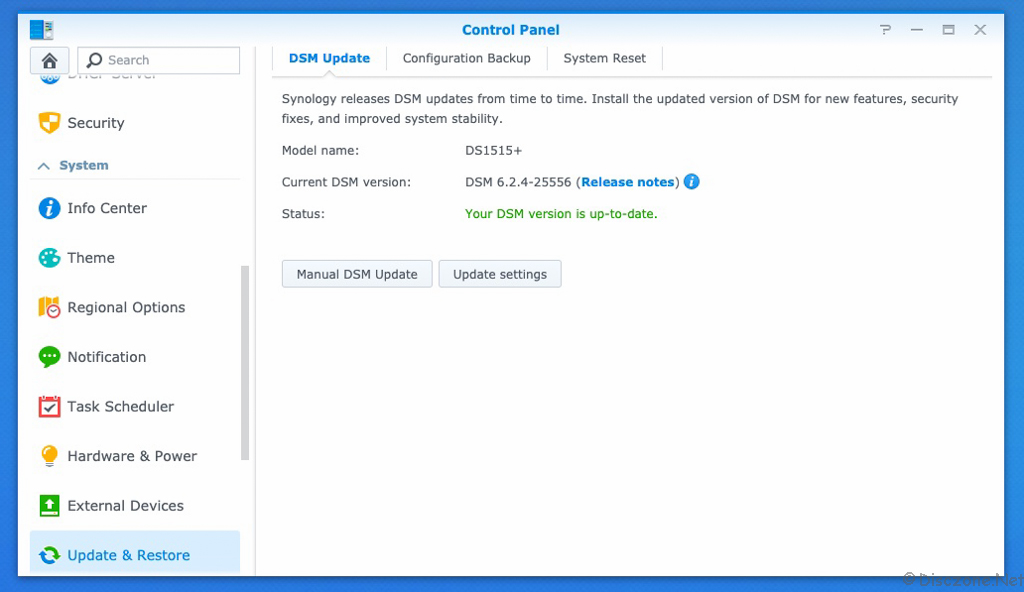Select the Update & Restore label
Viewport: 1024px width, 592px height.
pyautogui.click(x=129, y=555)
